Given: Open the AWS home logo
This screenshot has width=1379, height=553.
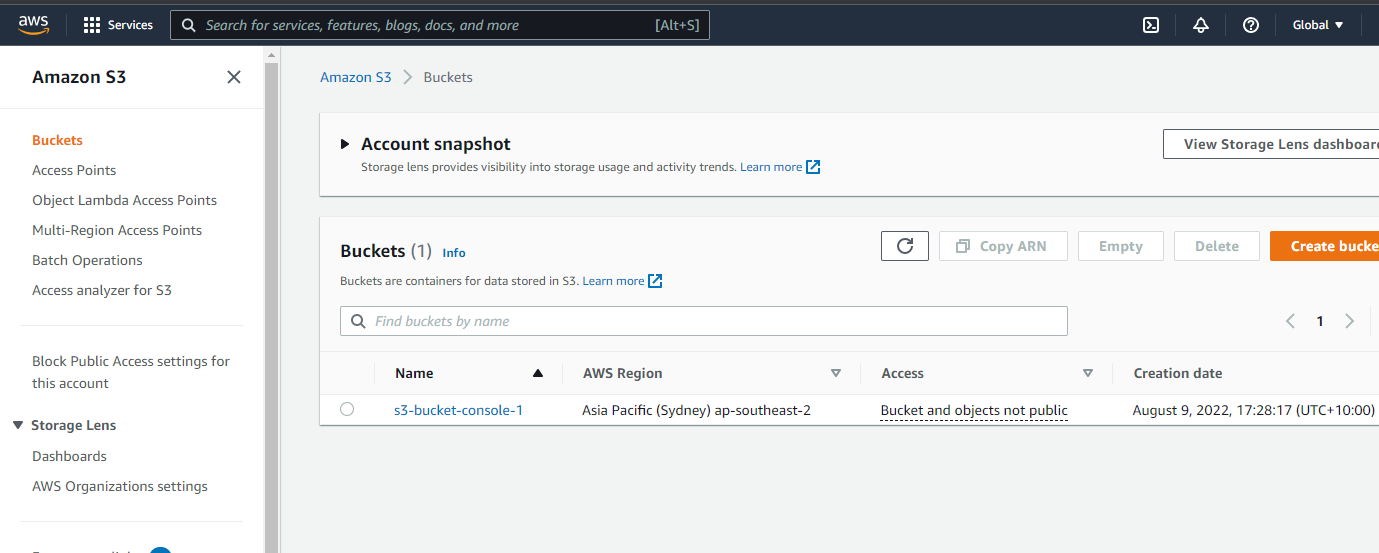Looking at the screenshot, I should (x=33, y=24).
